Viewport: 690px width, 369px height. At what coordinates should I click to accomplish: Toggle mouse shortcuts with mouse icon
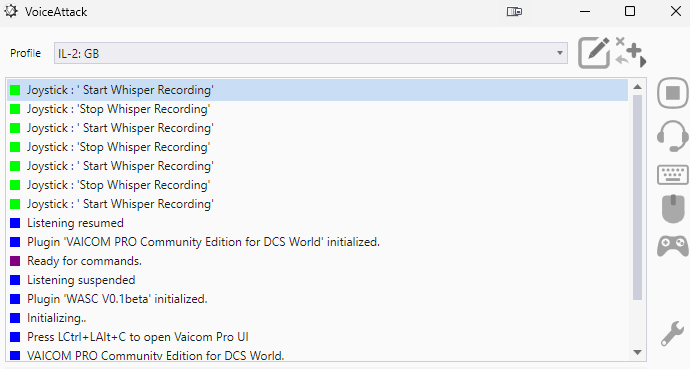coord(673,209)
